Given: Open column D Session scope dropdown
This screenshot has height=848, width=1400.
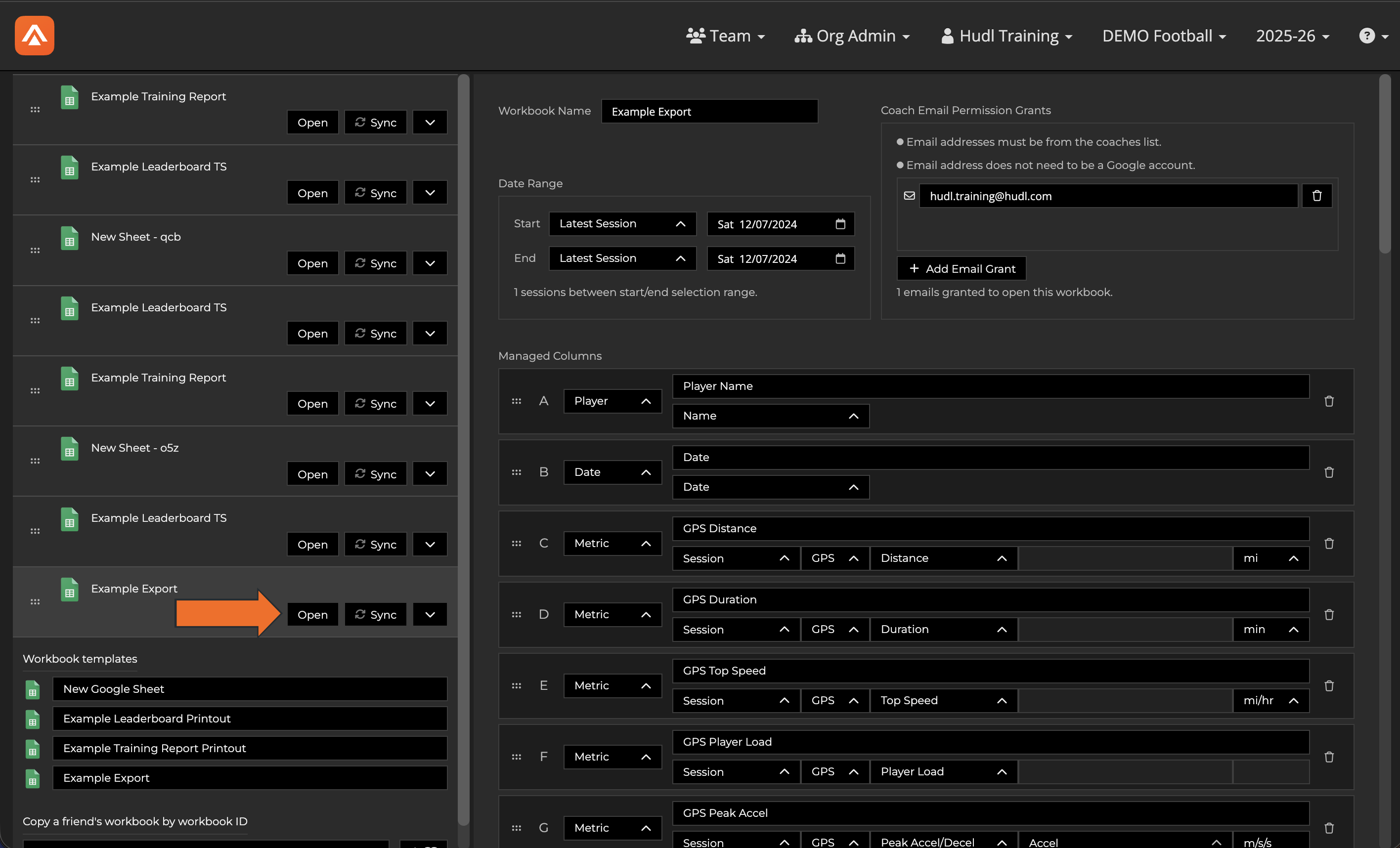Looking at the screenshot, I should click(737, 629).
